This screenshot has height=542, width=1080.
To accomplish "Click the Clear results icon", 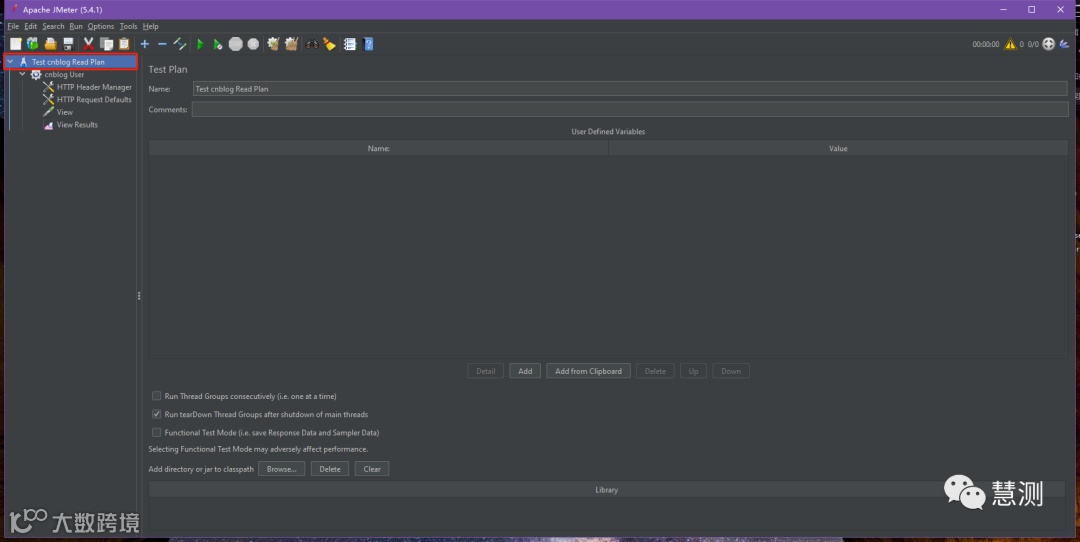I will click(x=273, y=44).
